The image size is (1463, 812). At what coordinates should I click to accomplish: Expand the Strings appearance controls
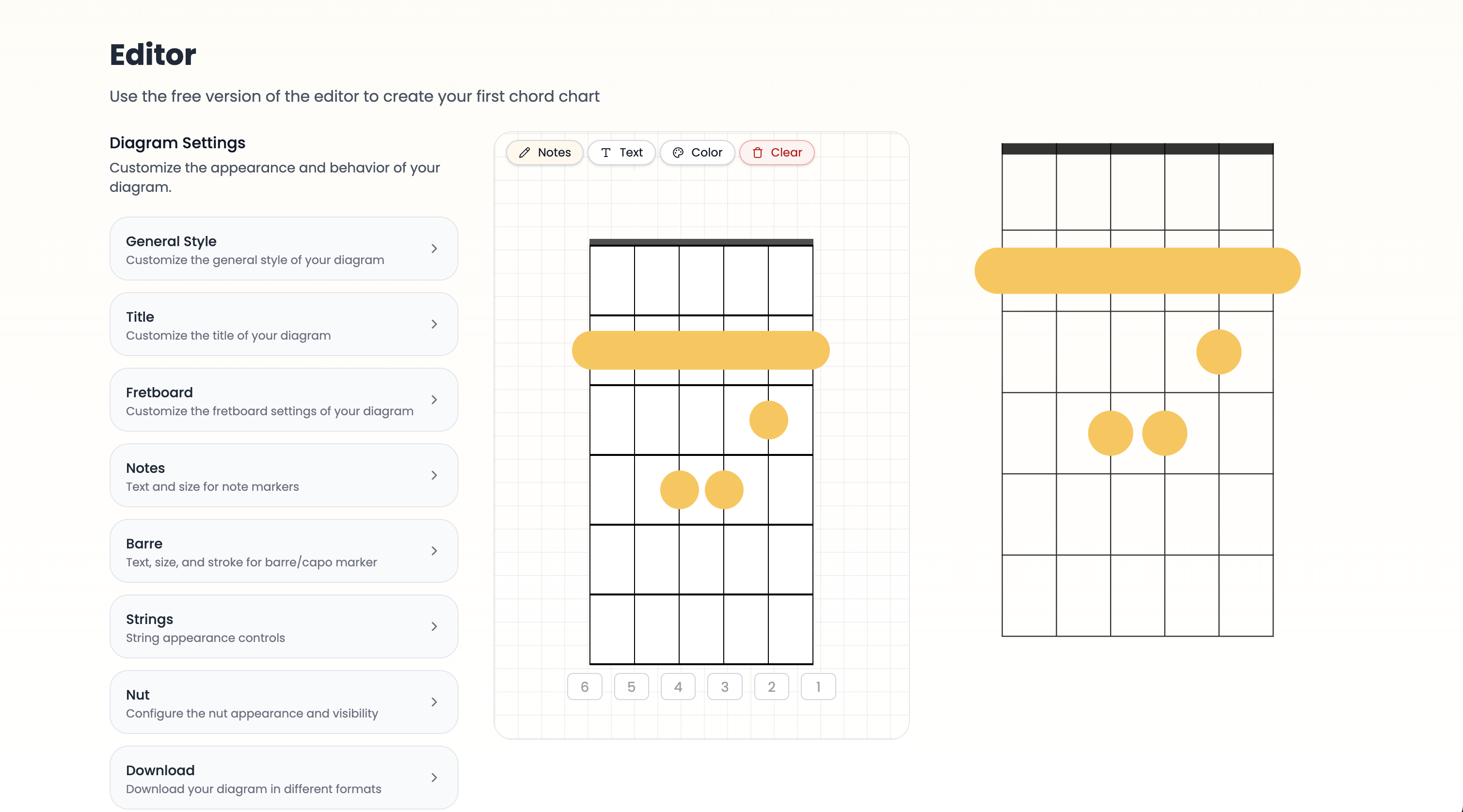click(284, 626)
